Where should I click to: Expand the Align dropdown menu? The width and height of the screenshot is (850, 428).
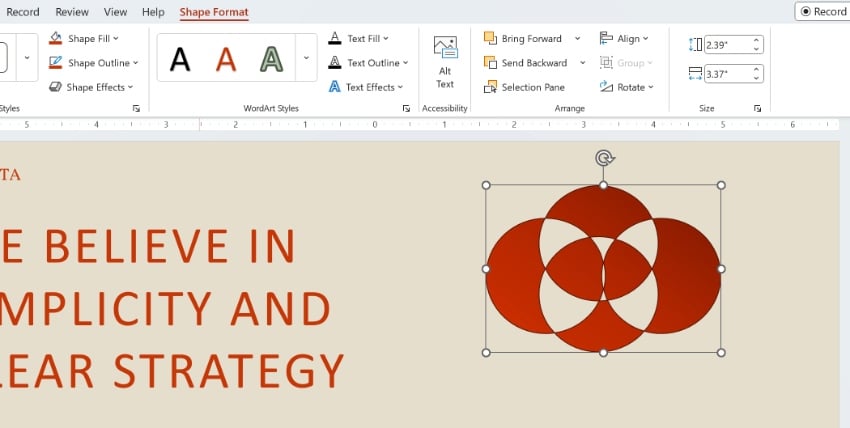point(646,39)
